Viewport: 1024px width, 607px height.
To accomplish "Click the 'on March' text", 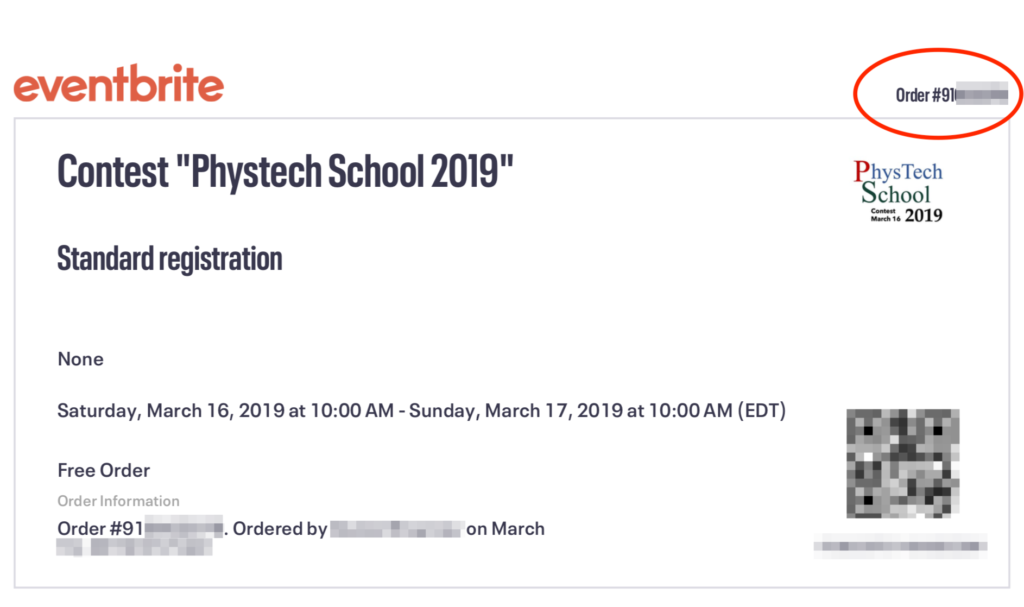I will coord(505,529).
